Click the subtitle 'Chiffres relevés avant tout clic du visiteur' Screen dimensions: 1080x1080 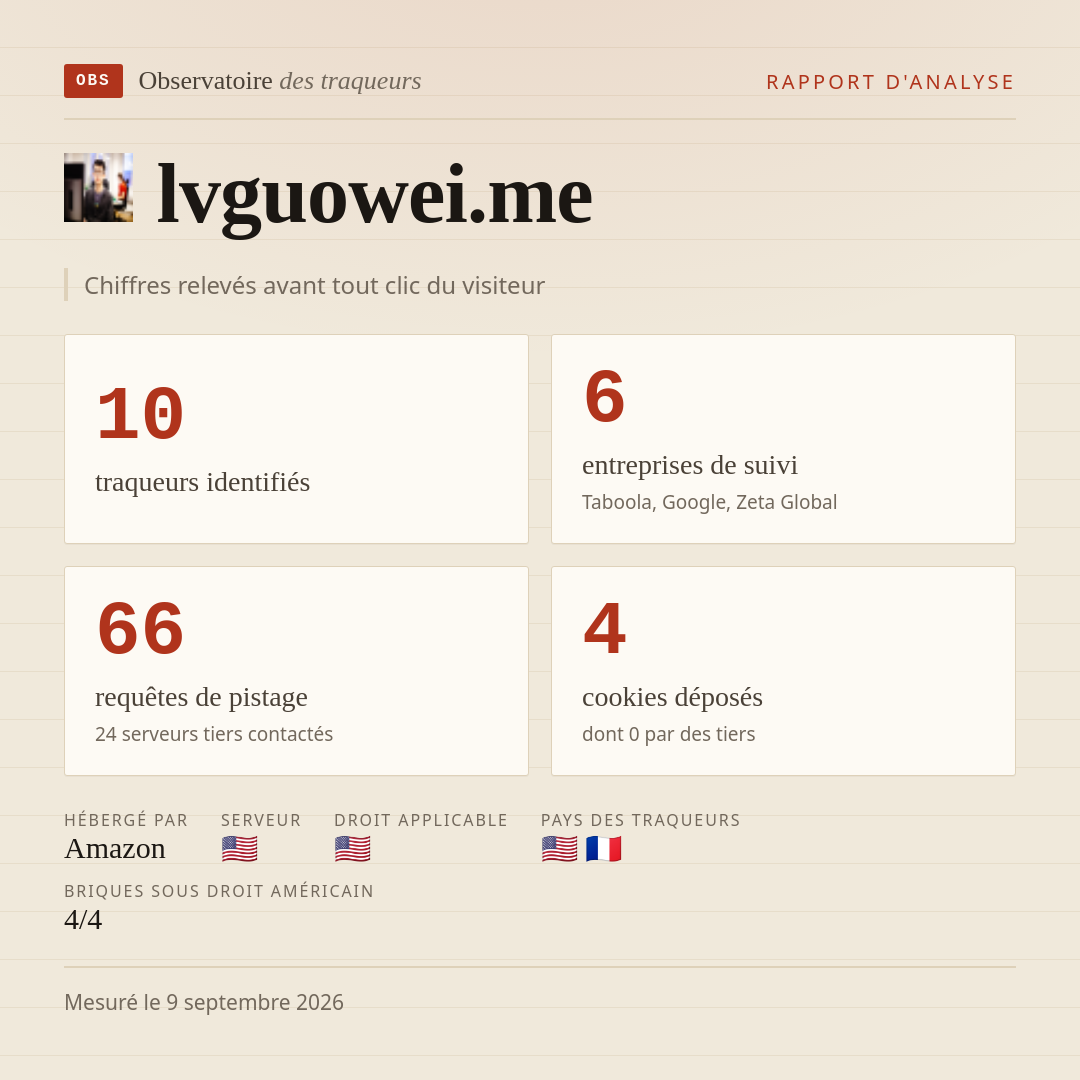click(314, 285)
